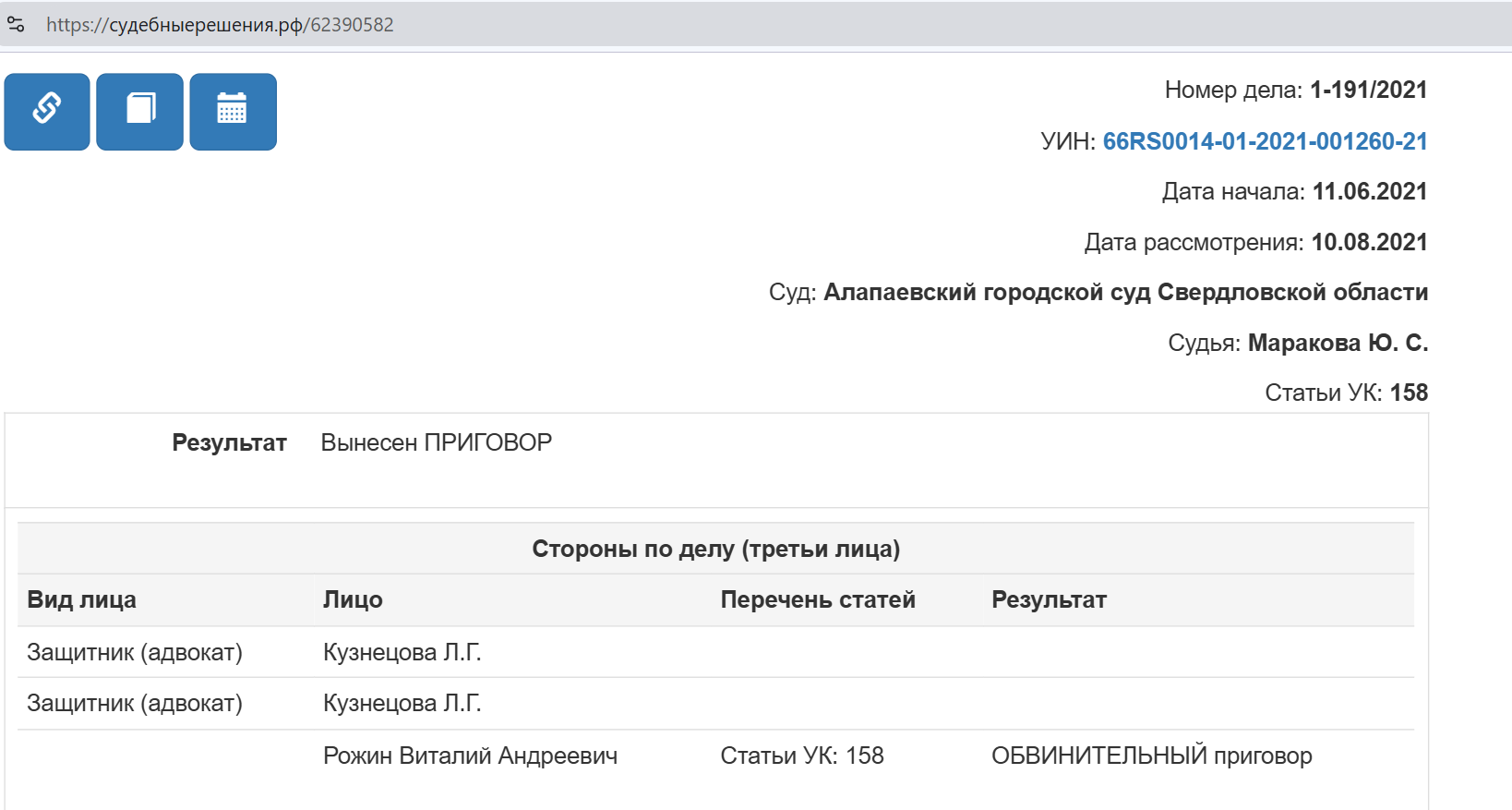
Task: Select start date 11.06.2021
Action: [x=1370, y=192]
